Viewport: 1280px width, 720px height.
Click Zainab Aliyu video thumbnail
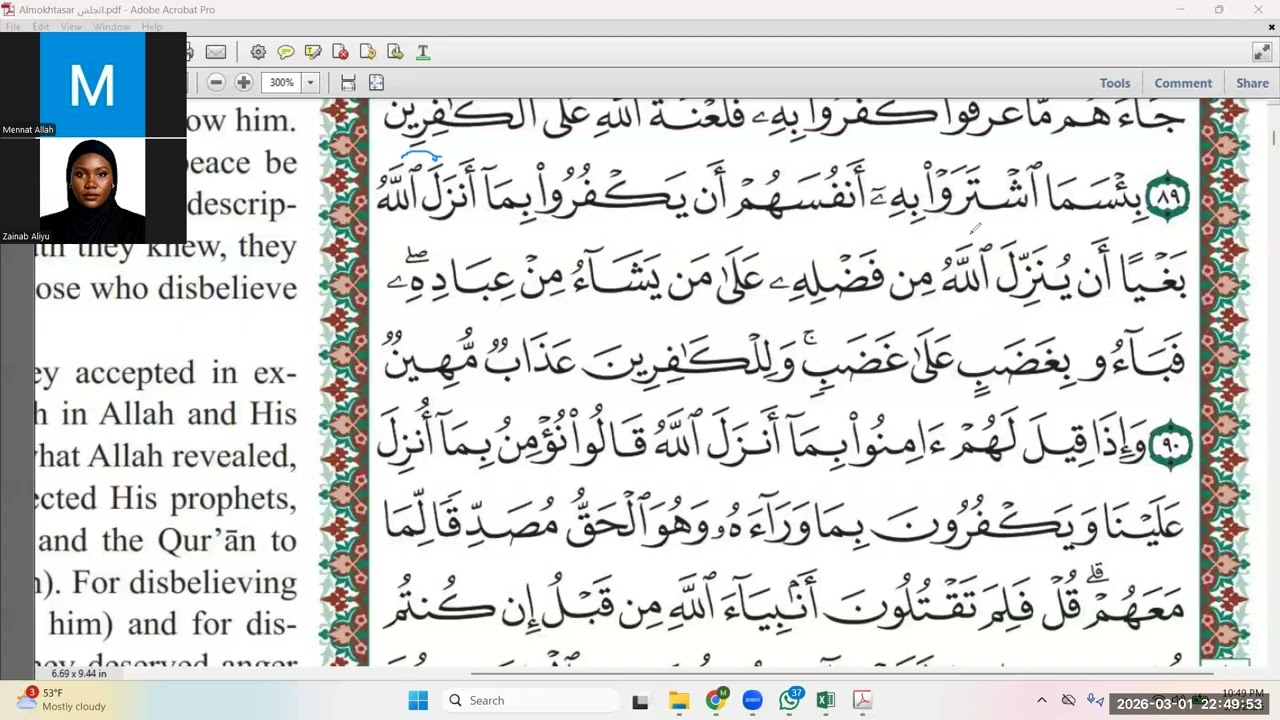pyautogui.click(x=93, y=190)
